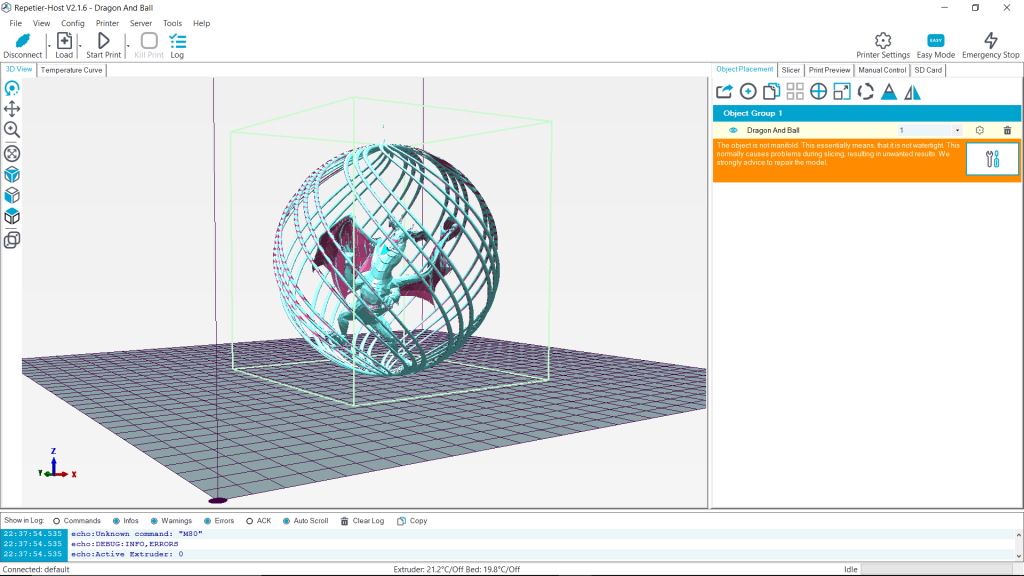
Task: Copy the Dragon And Ball object
Action: pos(771,91)
